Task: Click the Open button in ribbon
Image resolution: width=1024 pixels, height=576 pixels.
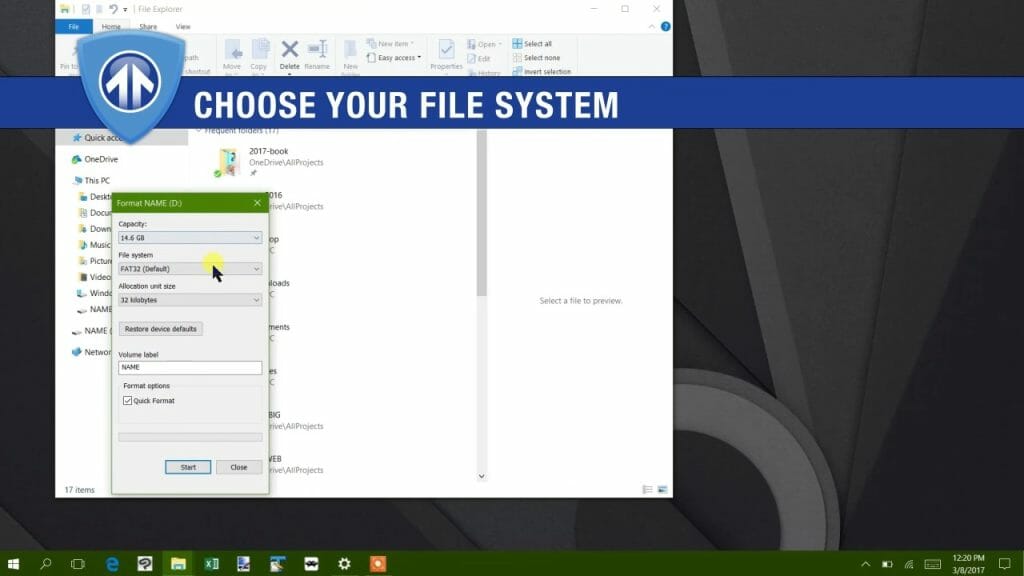Action: point(485,44)
